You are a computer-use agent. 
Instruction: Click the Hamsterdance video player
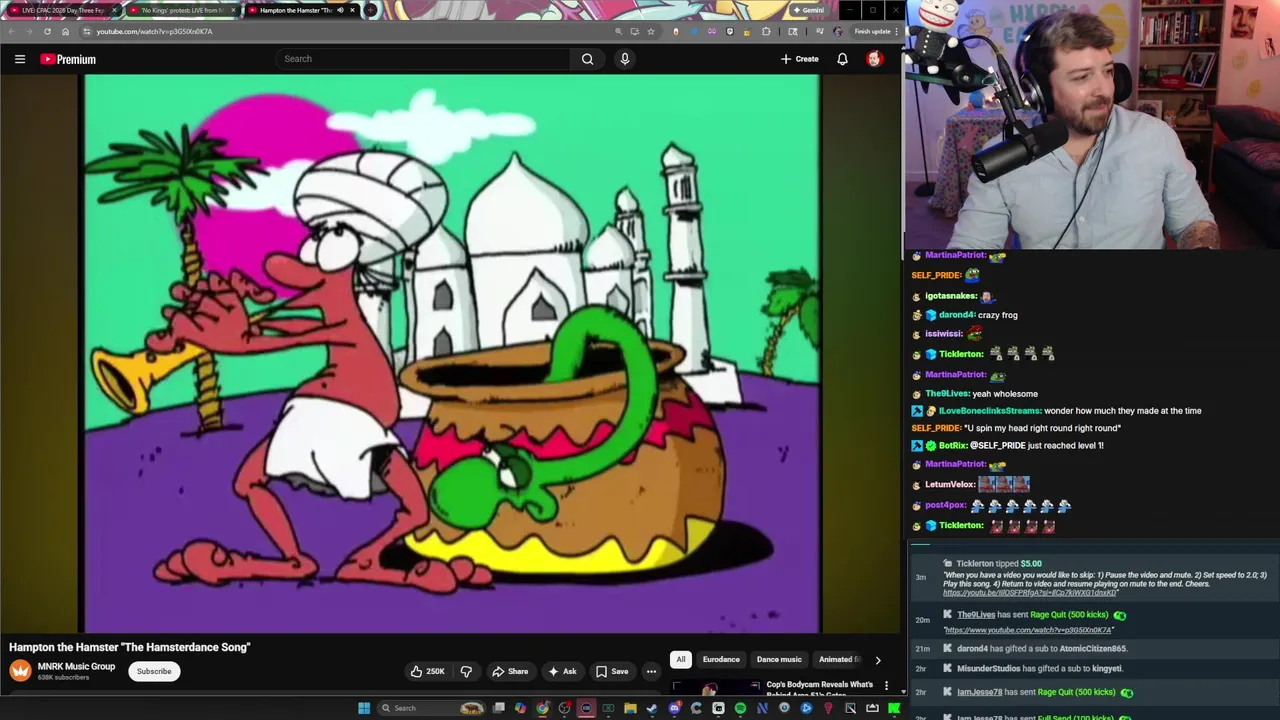click(450, 354)
